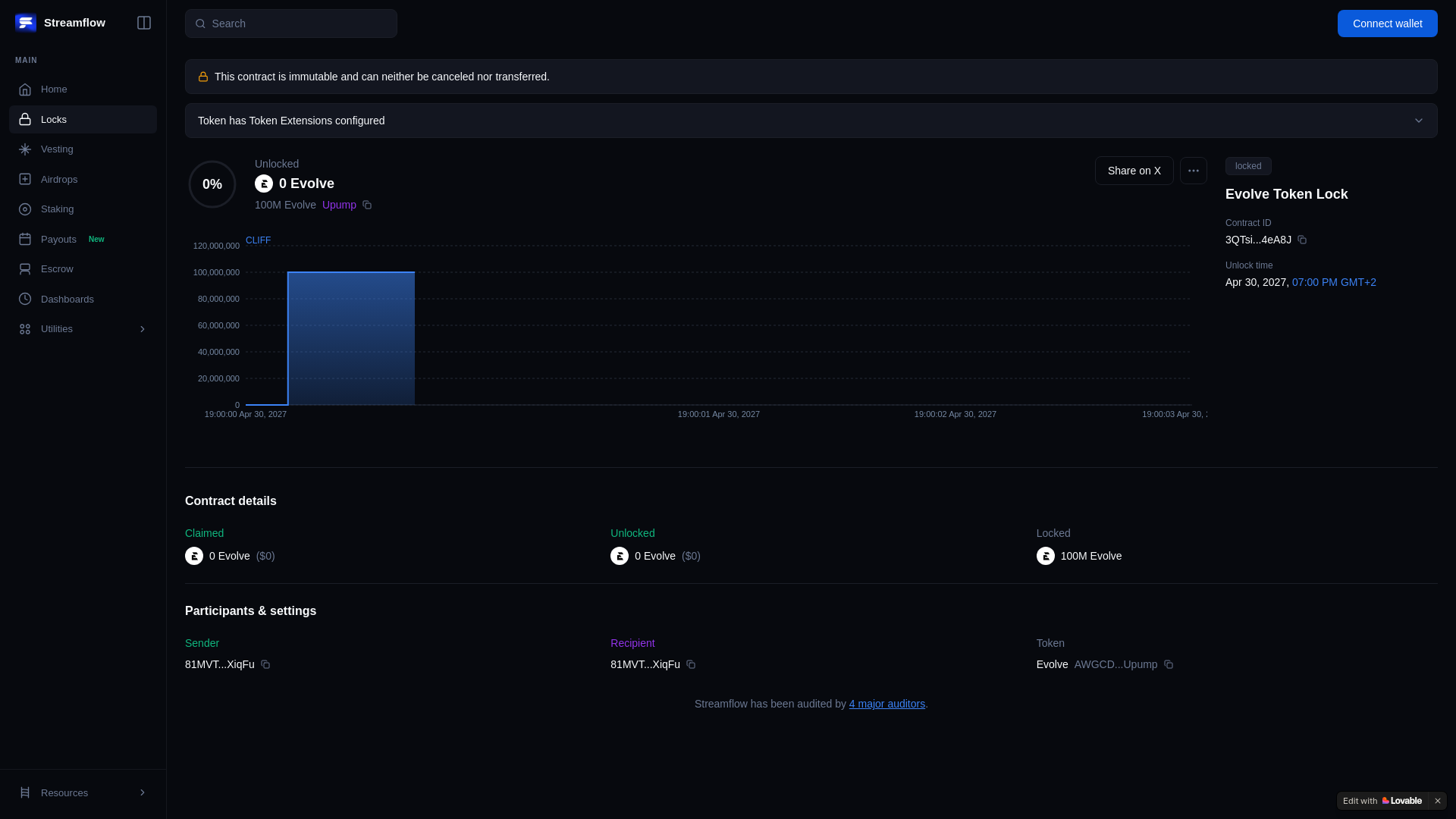Click the token icon under Unlocked details
The width and height of the screenshot is (1456, 819).
(620, 556)
